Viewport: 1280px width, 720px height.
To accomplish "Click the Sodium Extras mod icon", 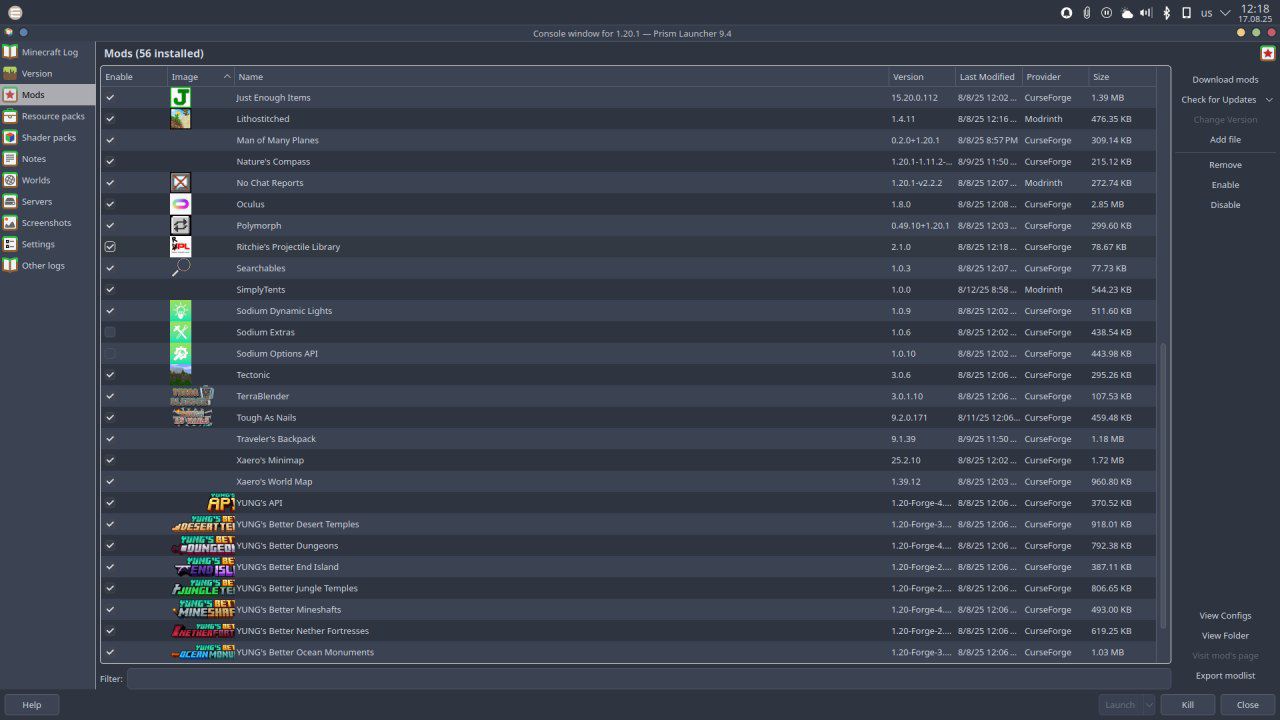I will (x=181, y=332).
